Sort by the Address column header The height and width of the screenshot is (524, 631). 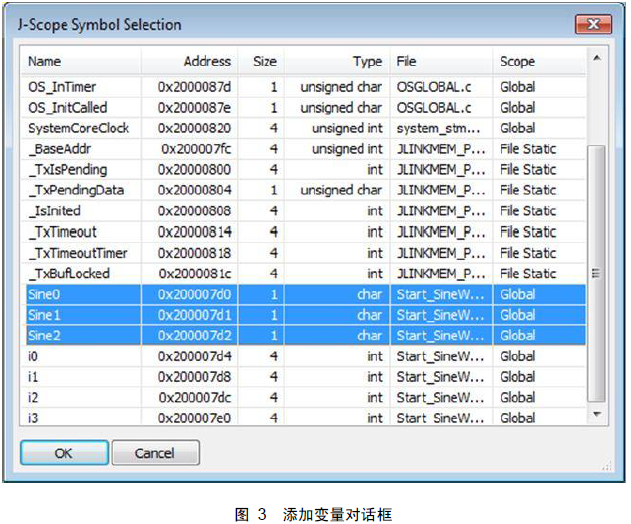tap(190, 61)
